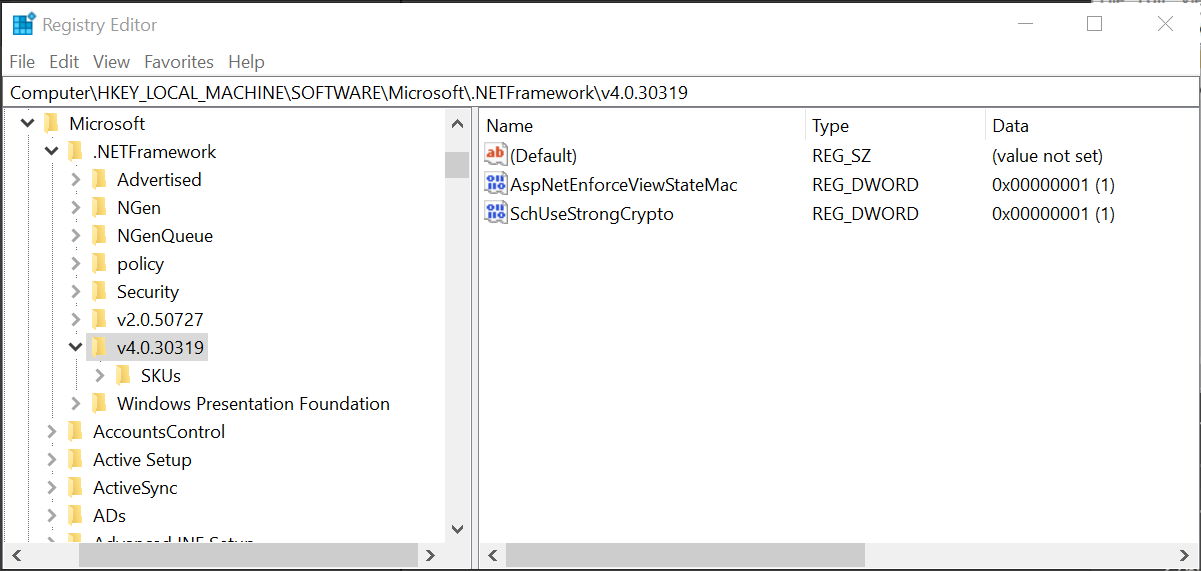This screenshot has width=1201, height=571.
Task: Expand the SKUs key
Action: pyautogui.click(x=99, y=376)
